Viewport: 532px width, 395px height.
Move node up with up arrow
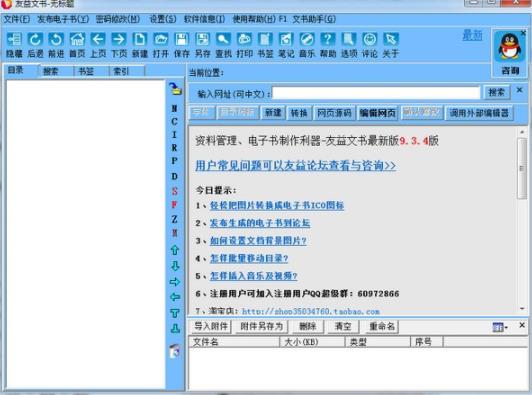click(x=175, y=250)
